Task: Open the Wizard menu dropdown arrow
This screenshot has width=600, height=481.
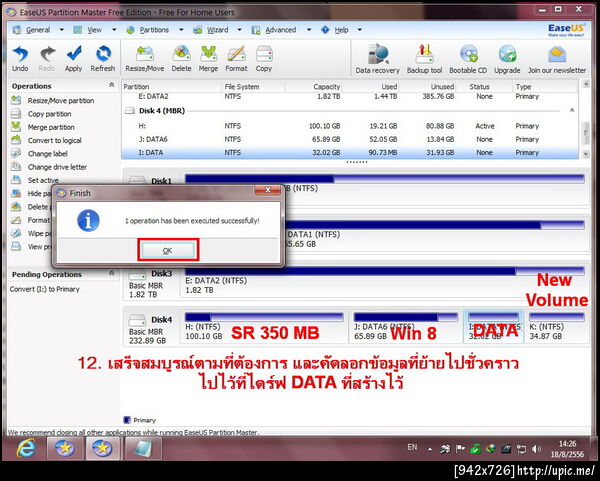Action: [x=239, y=30]
